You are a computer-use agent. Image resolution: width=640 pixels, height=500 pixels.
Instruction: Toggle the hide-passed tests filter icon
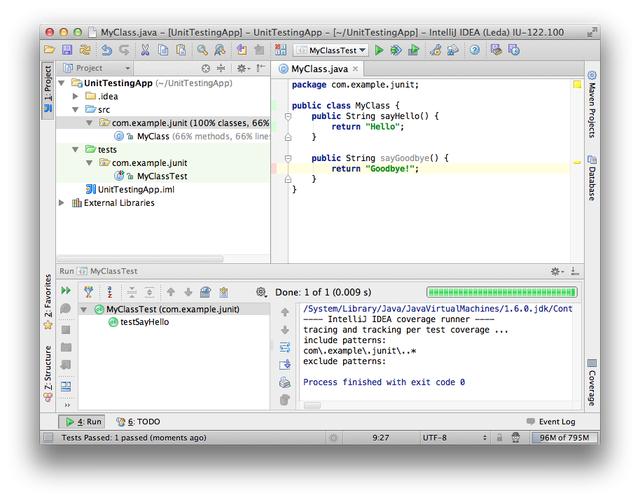point(89,292)
